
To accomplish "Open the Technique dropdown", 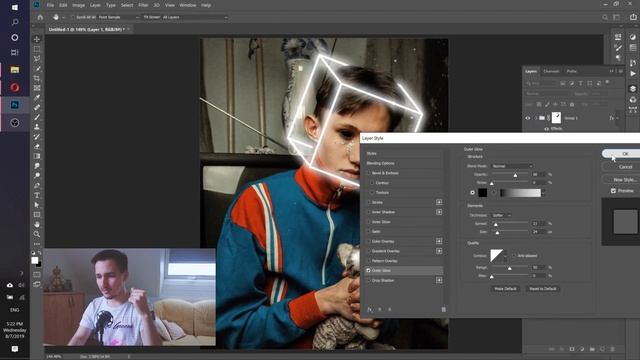I will pos(501,215).
